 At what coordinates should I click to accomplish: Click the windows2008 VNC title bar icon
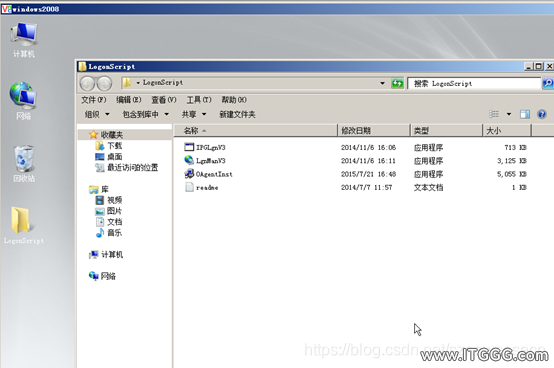pos(6,9)
